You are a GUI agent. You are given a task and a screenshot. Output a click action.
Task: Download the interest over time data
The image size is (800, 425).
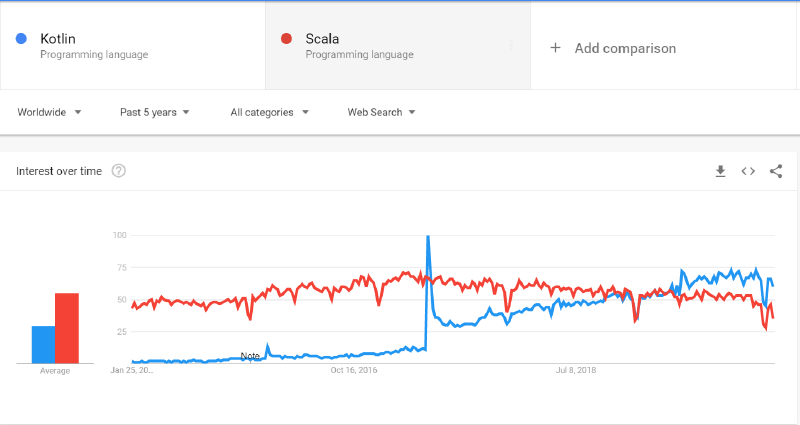click(x=720, y=171)
